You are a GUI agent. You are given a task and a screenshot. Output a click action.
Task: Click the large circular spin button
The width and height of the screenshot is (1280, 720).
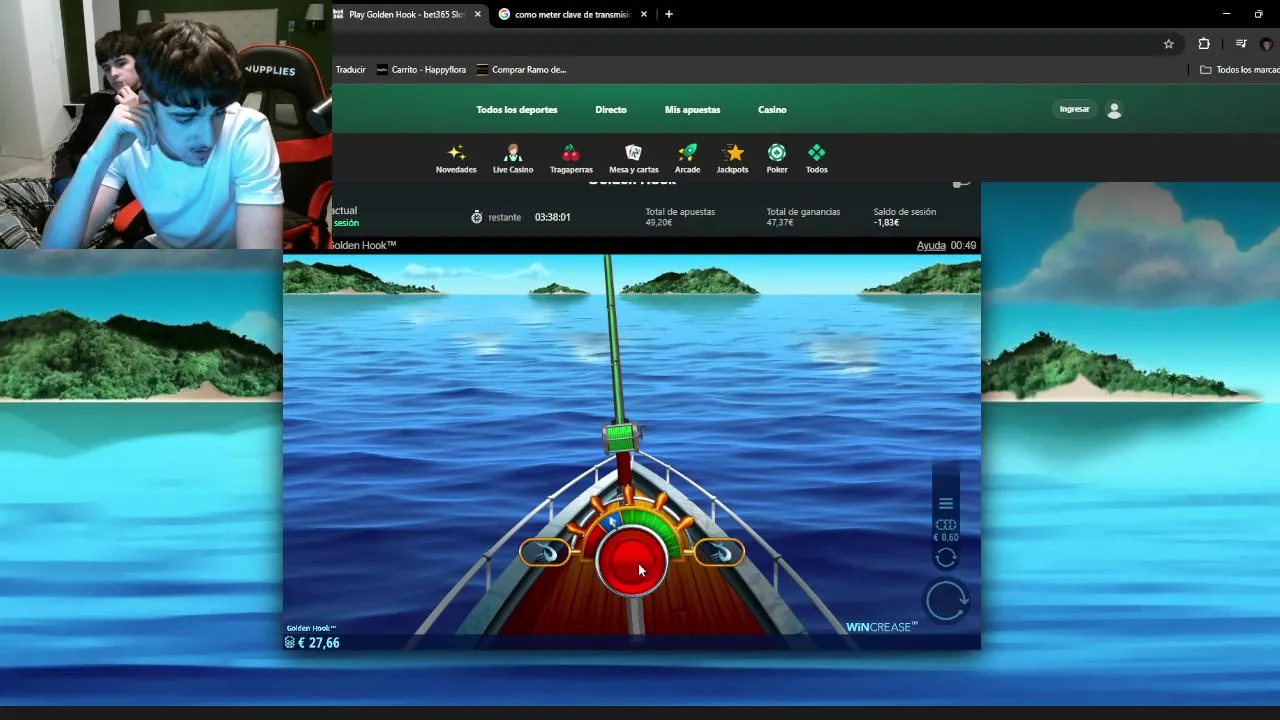[946, 600]
